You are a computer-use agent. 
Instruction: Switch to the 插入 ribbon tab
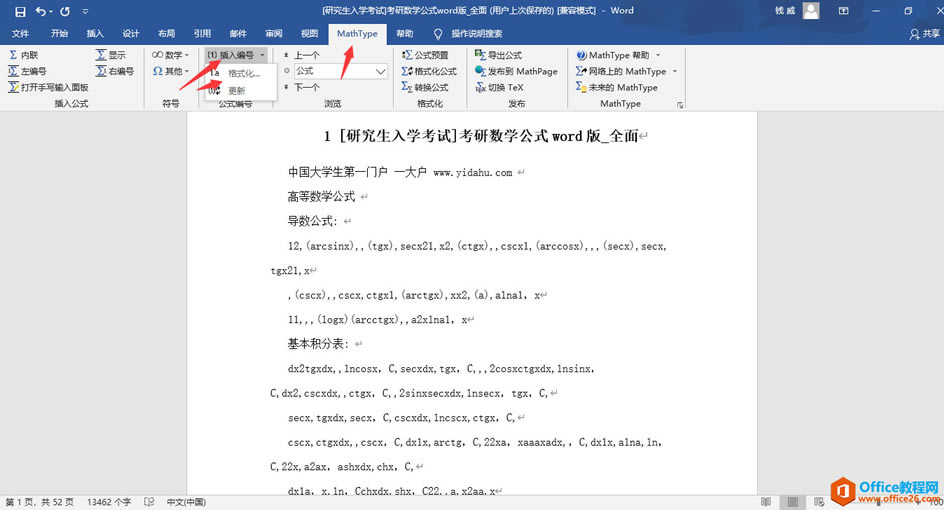pyautogui.click(x=95, y=34)
